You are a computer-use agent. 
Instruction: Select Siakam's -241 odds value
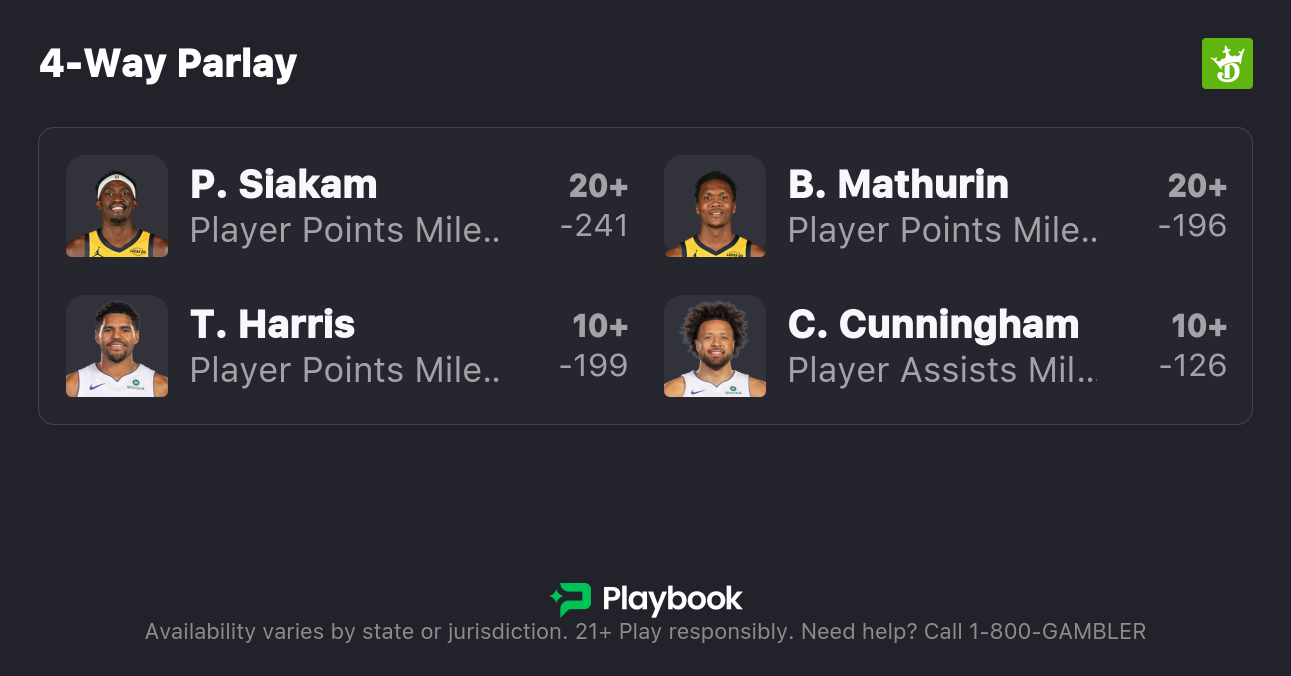point(594,226)
